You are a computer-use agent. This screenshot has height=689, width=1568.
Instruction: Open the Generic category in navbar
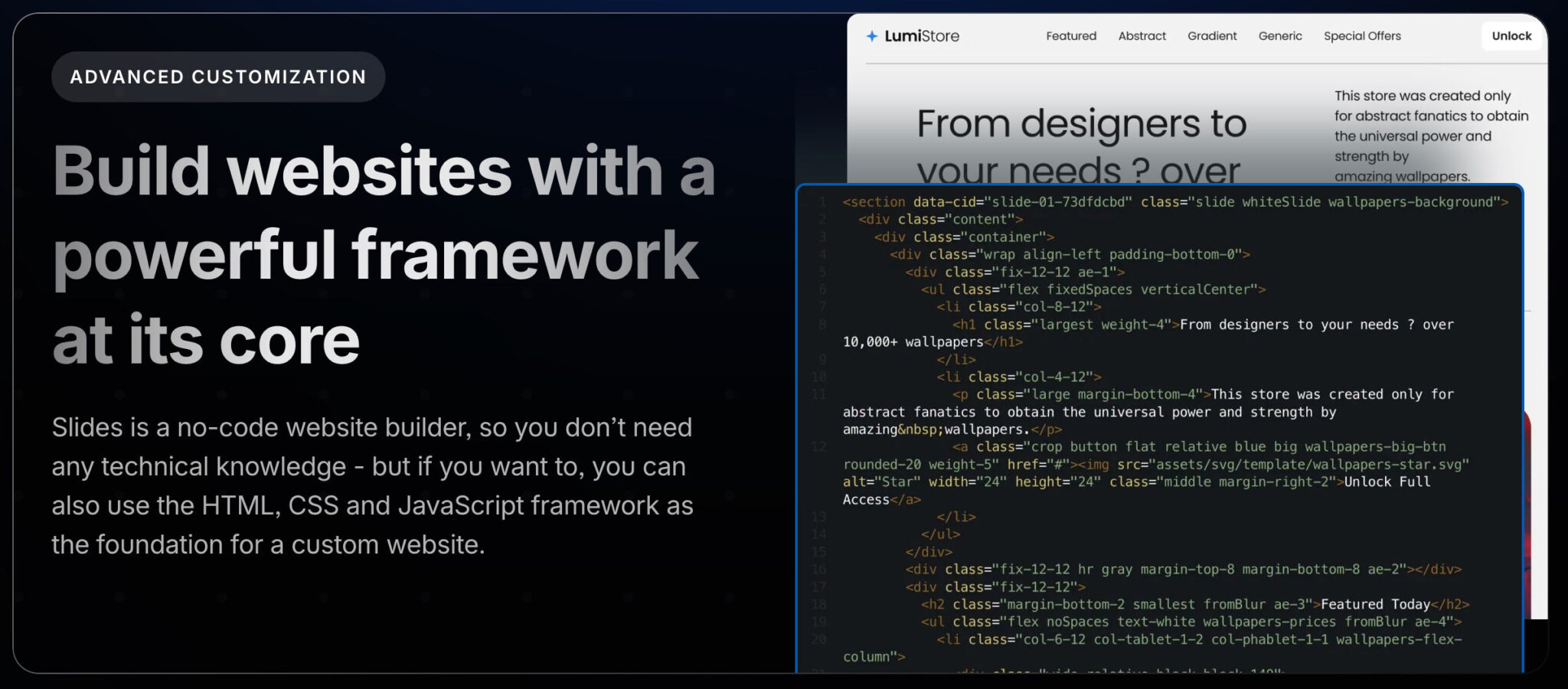pos(1279,36)
